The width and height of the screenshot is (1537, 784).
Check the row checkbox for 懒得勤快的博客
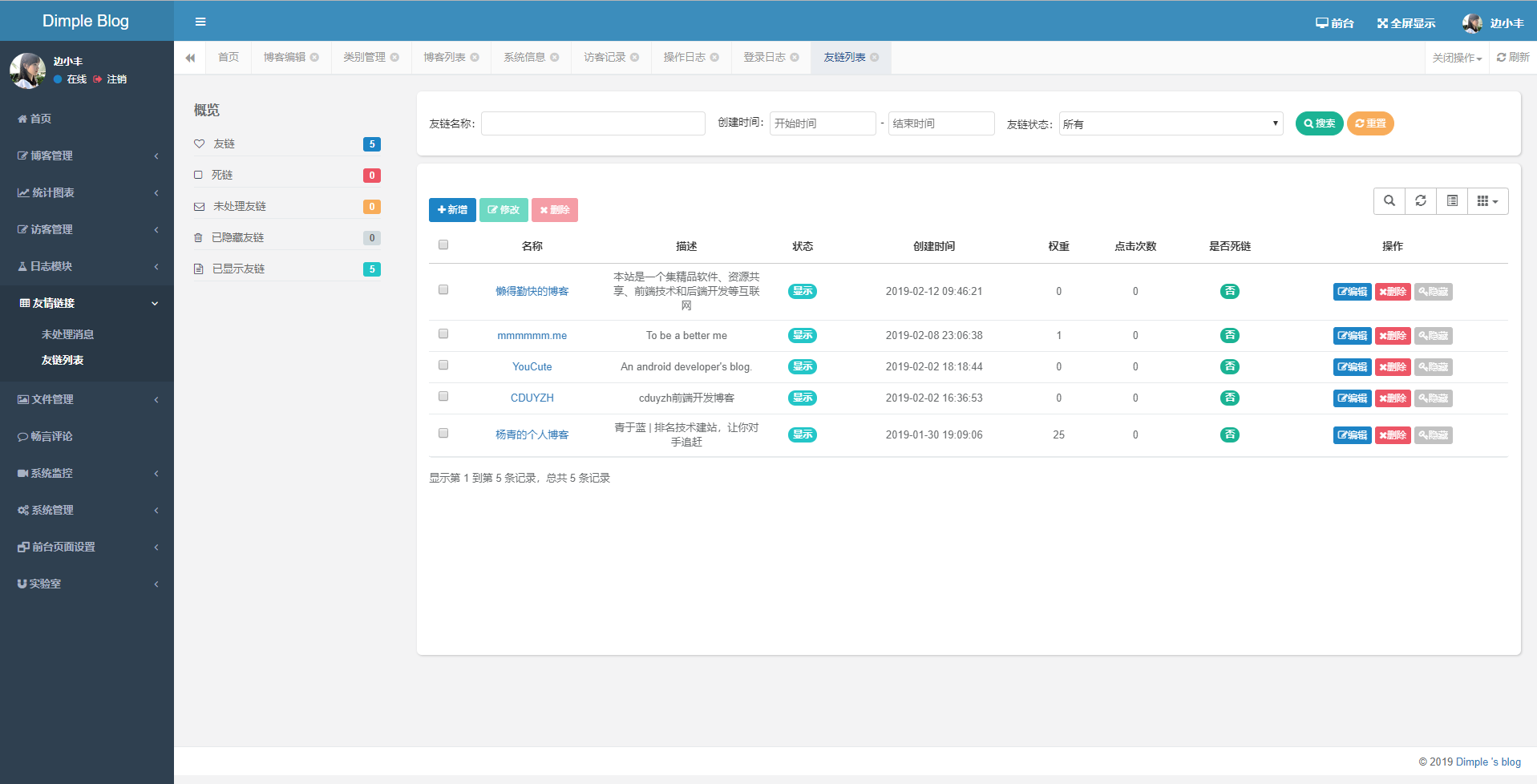coord(443,290)
